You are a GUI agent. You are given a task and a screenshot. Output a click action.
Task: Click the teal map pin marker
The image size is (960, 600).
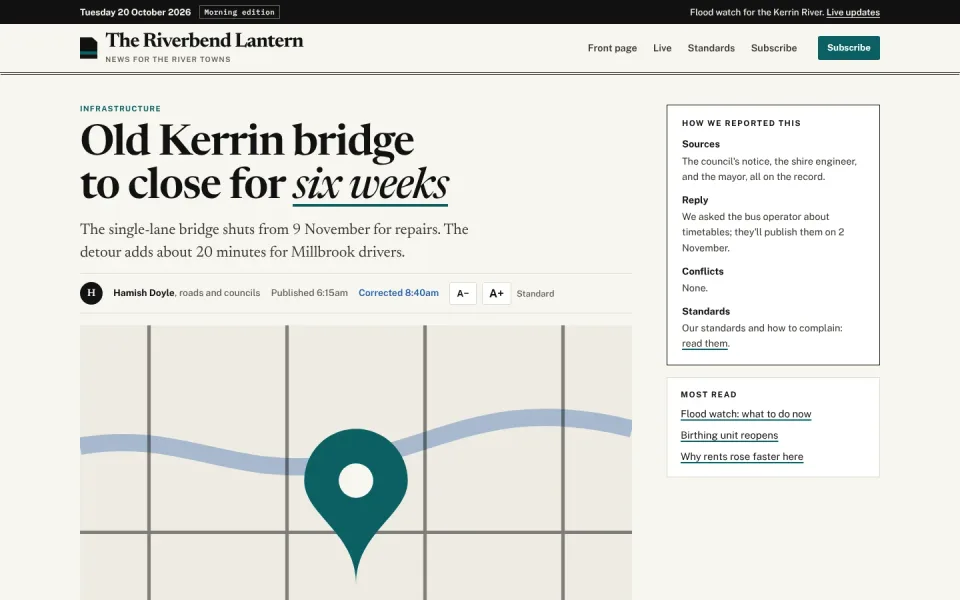[x=356, y=503]
